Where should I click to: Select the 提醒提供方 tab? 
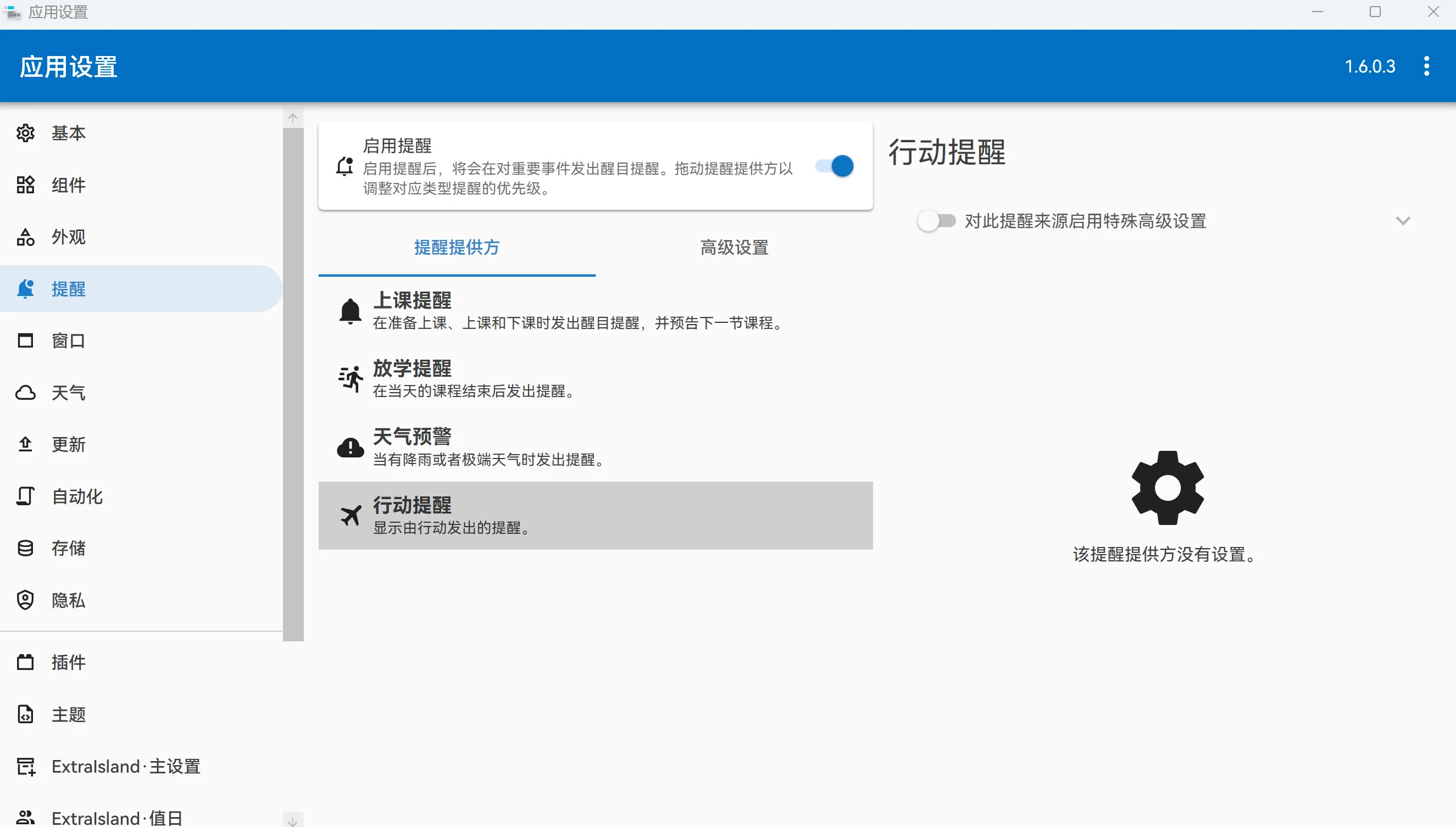click(457, 248)
